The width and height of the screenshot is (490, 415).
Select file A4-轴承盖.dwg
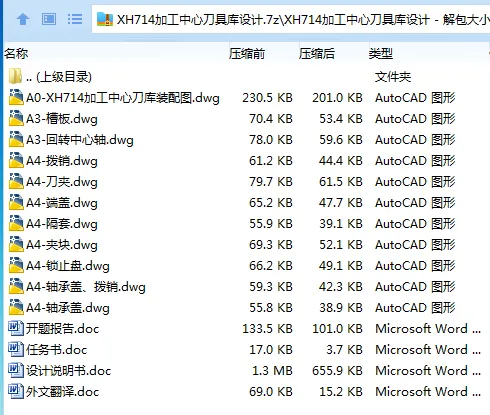[x=68, y=308]
